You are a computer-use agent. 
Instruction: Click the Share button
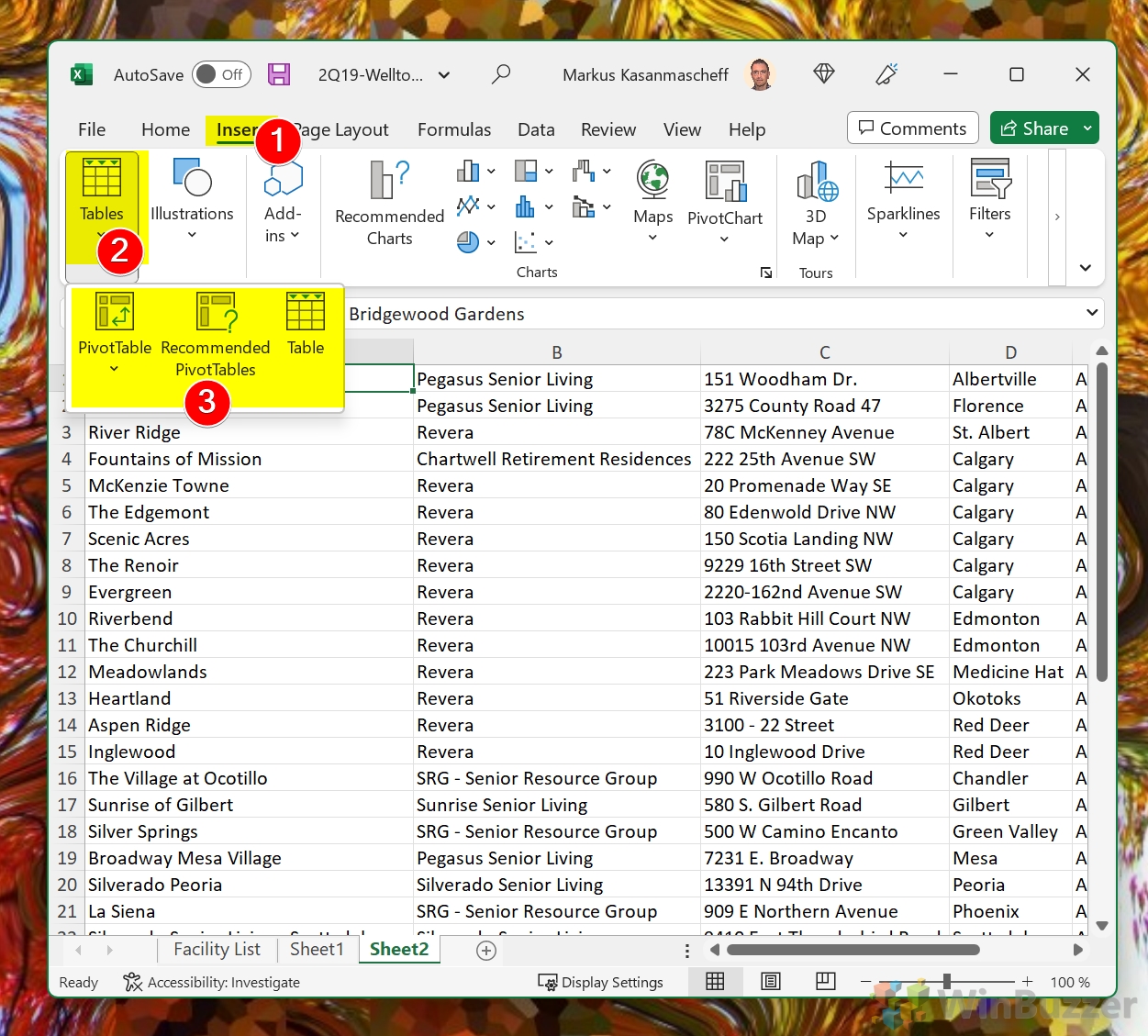pyautogui.click(x=1034, y=128)
